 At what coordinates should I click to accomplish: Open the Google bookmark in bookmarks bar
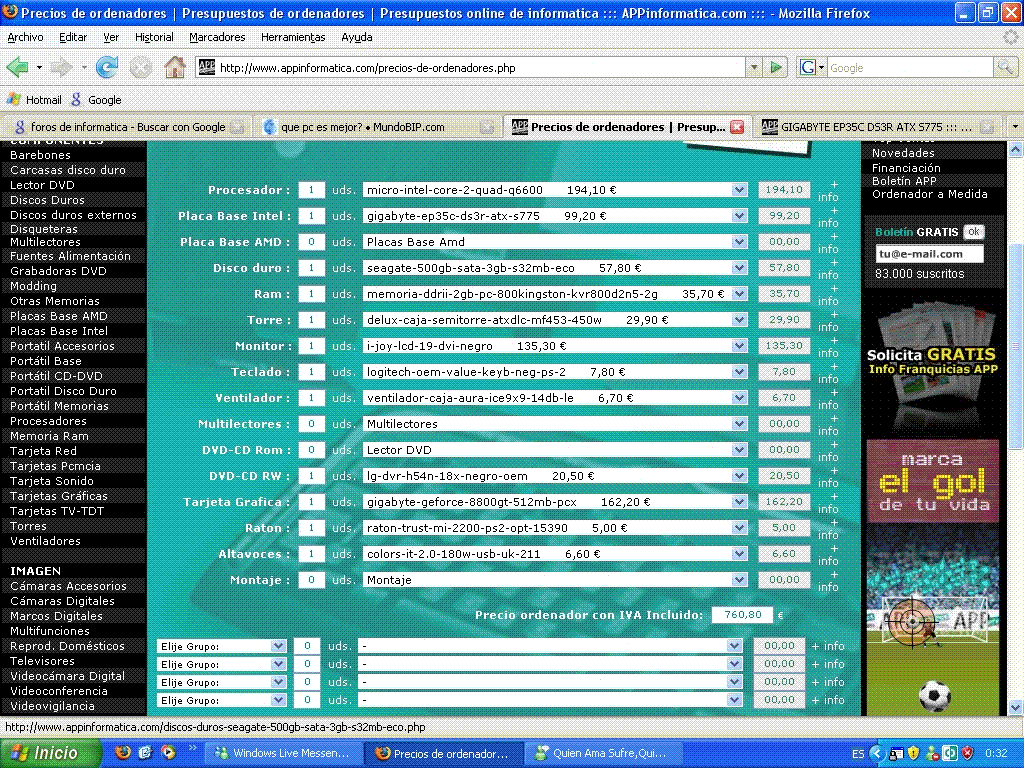coord(97,100)
